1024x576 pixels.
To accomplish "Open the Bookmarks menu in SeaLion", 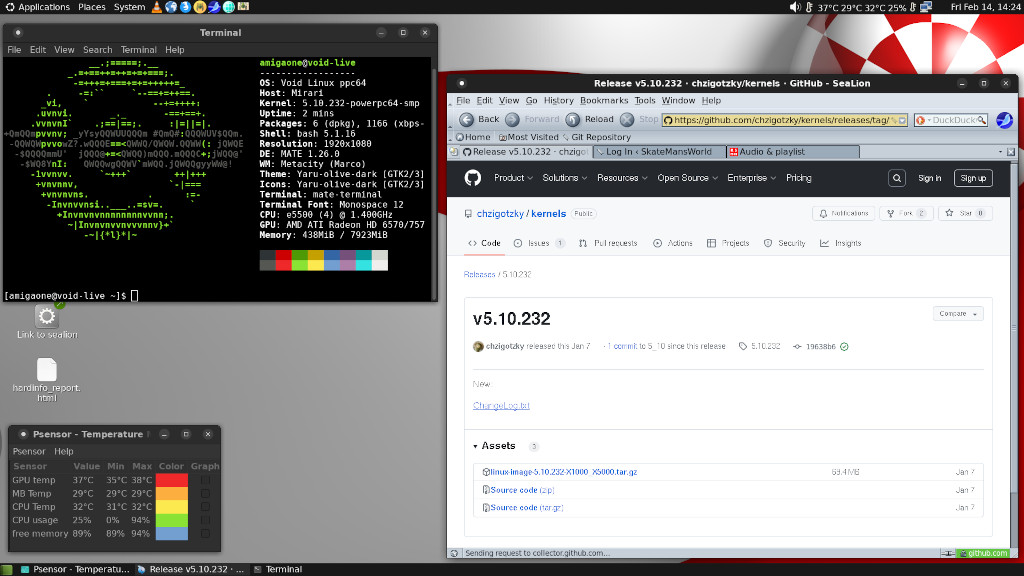I will 604,101.
